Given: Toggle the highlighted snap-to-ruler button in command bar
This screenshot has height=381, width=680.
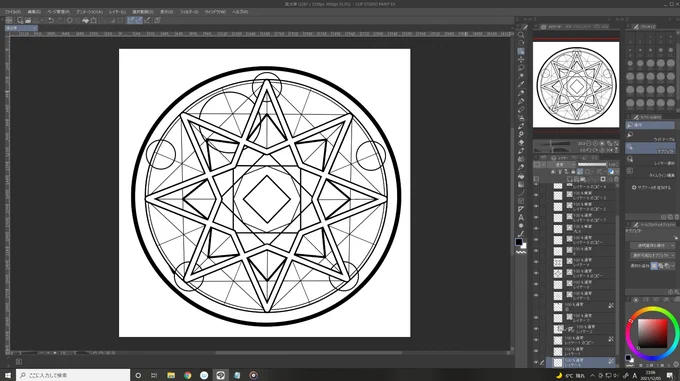Looking at the screenshot, I should pos(131,20).
